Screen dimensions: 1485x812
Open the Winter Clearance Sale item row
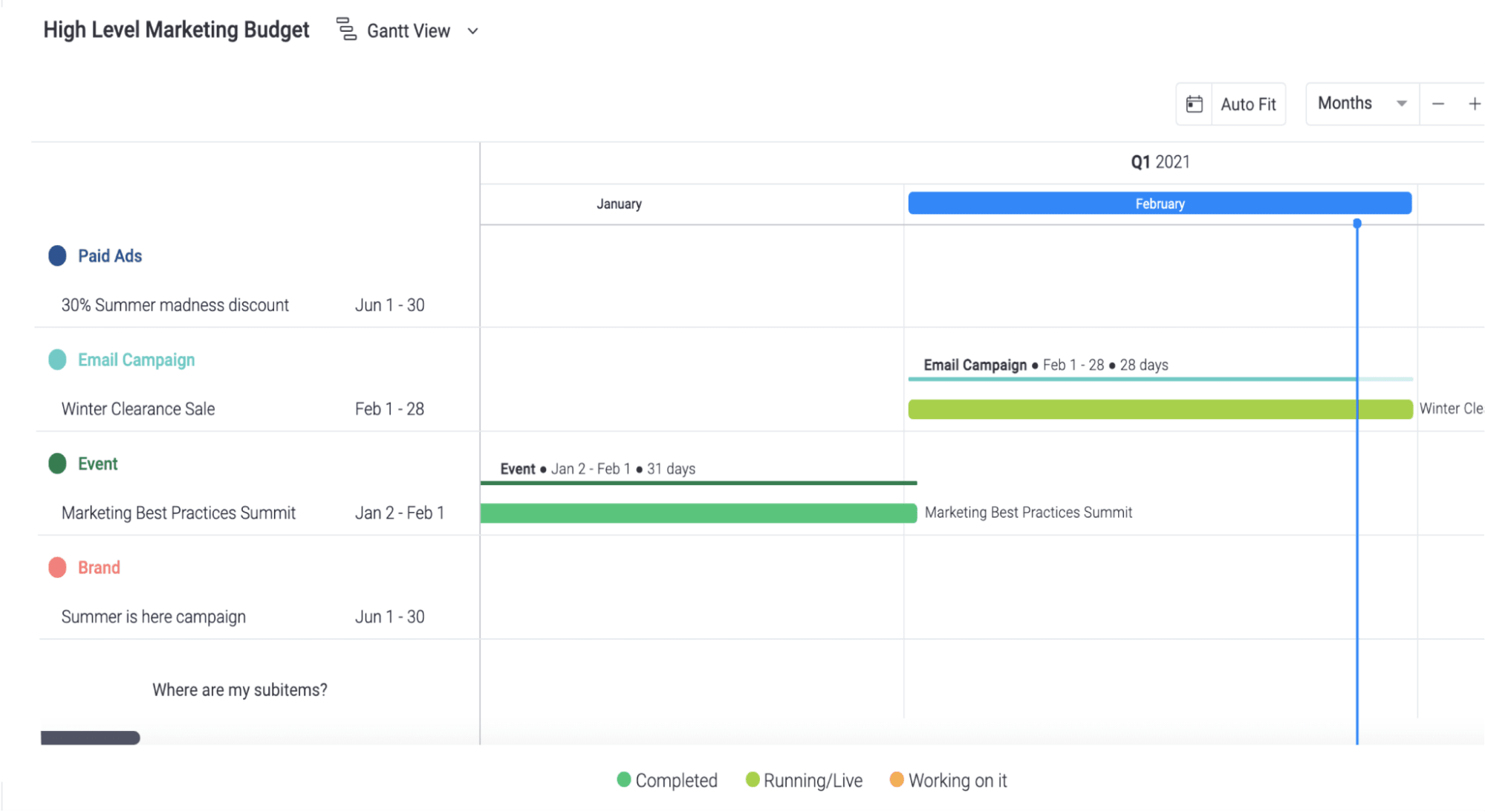(x=138, y=409)
